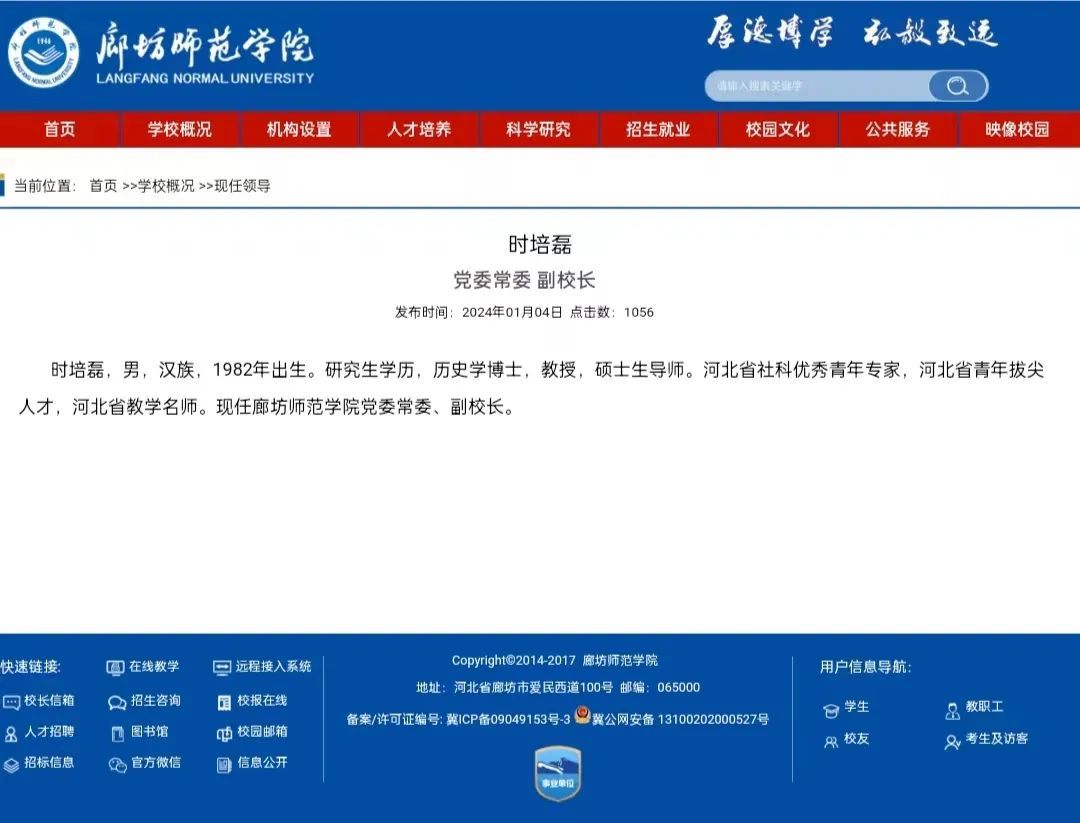Screen dimensions: 1080x823
Task: Open the 校长信箱 envelope icon
Action: click(x=11, y=702)
